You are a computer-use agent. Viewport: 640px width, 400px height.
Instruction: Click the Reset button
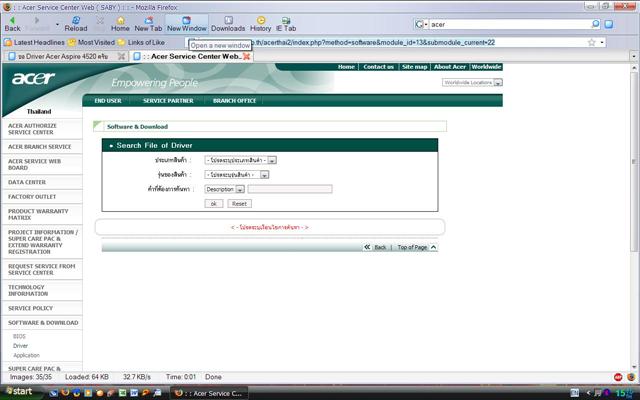pos(239,204)
